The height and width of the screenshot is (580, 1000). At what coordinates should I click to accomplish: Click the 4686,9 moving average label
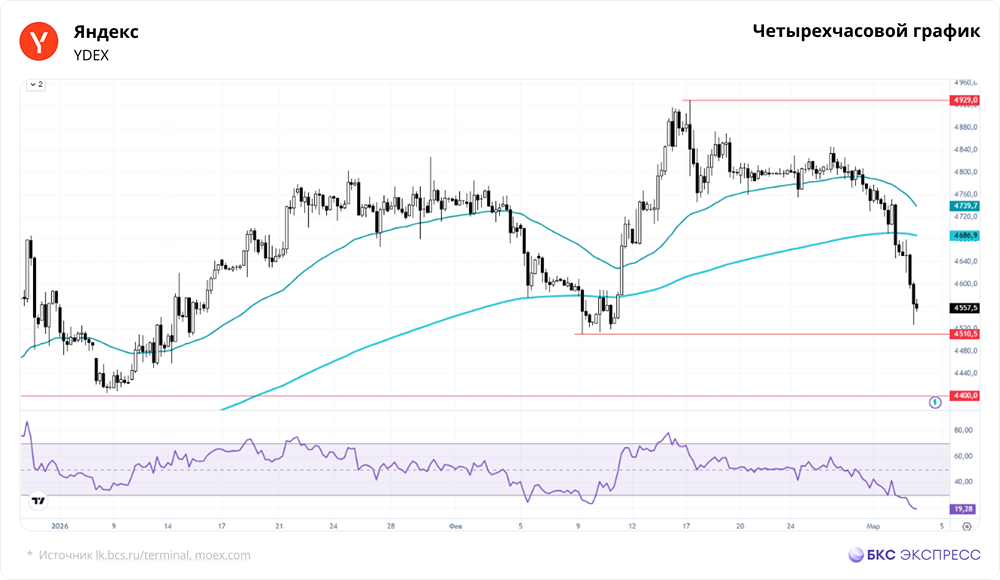click(x=964, y=235)
